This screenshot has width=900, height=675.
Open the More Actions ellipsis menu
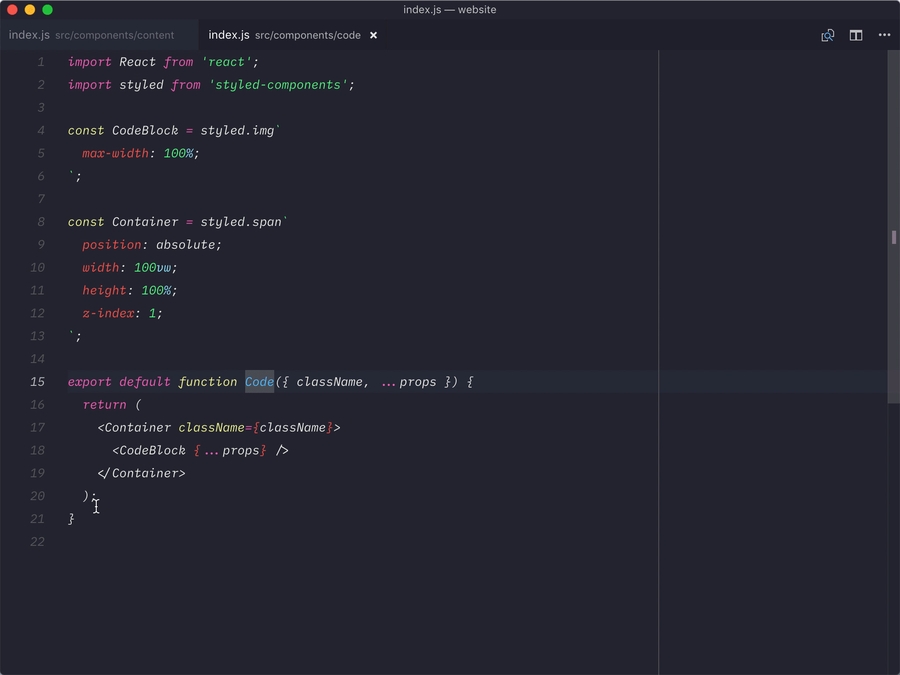pos(884,35)
